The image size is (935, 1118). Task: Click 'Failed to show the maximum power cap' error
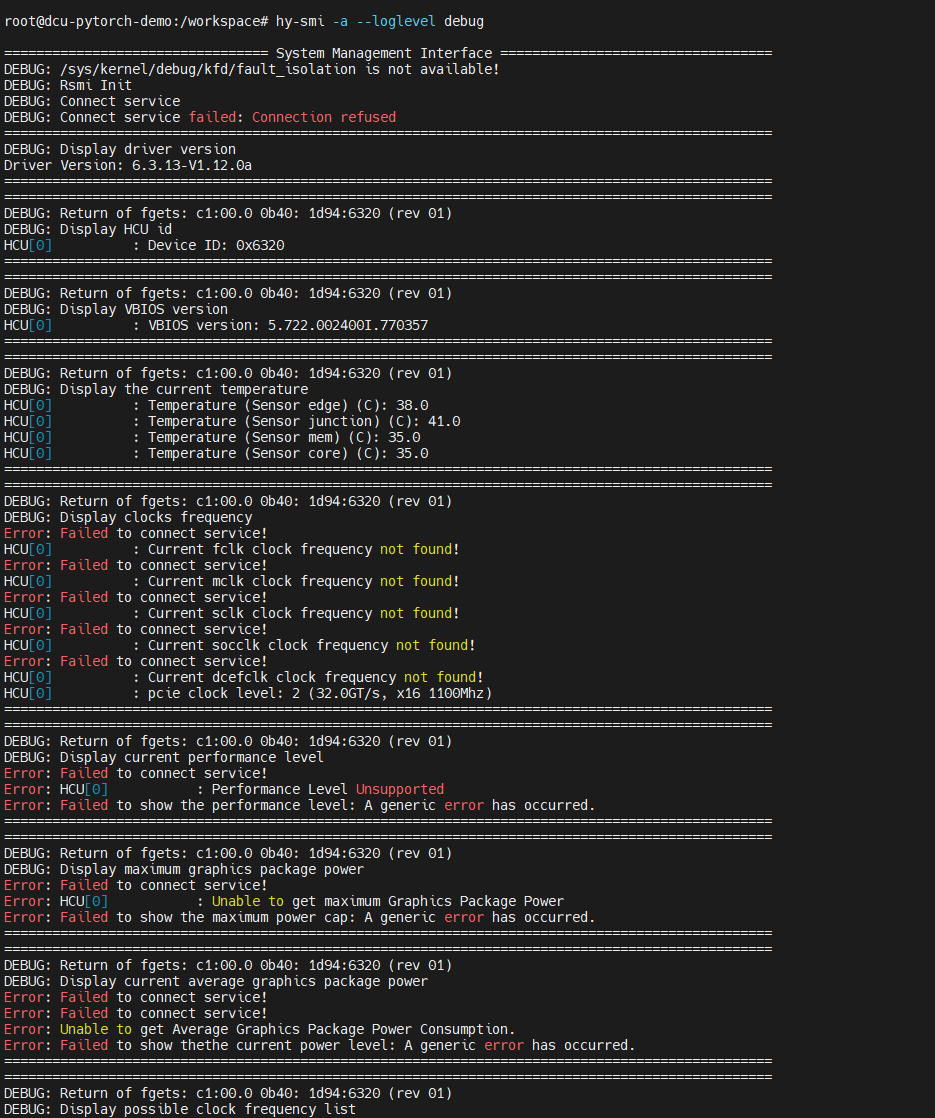click(x=300, y=918)
